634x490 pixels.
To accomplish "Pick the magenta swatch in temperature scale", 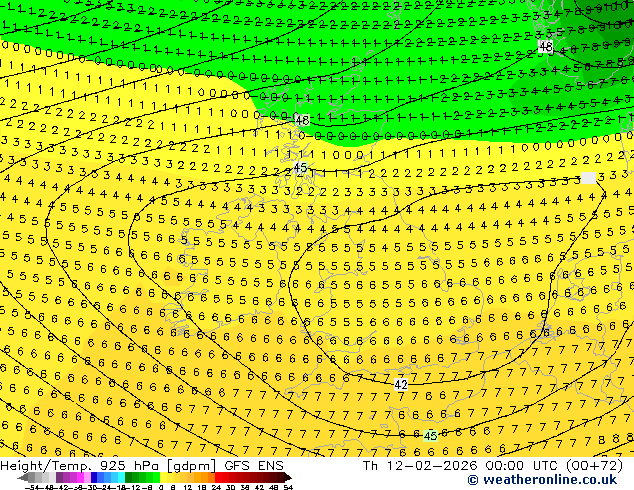I will [x=80, y=478].
